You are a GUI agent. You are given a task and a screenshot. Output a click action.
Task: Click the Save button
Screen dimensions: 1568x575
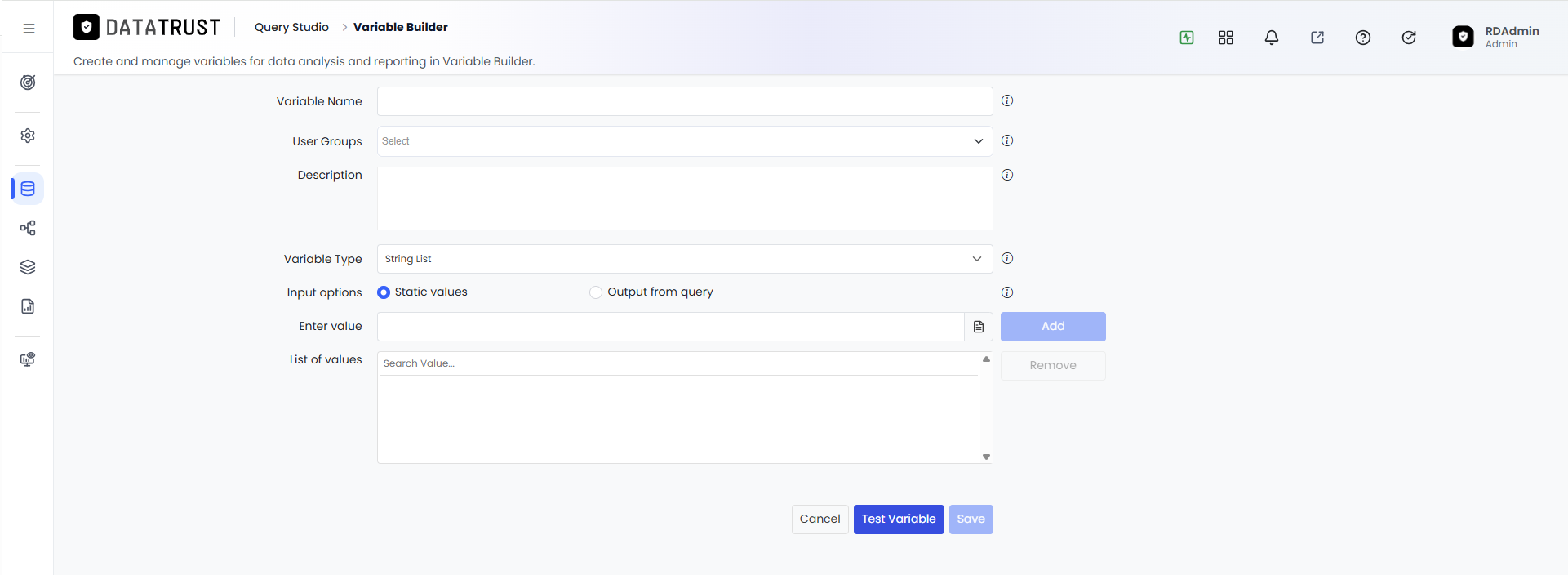tap(971, 519)
